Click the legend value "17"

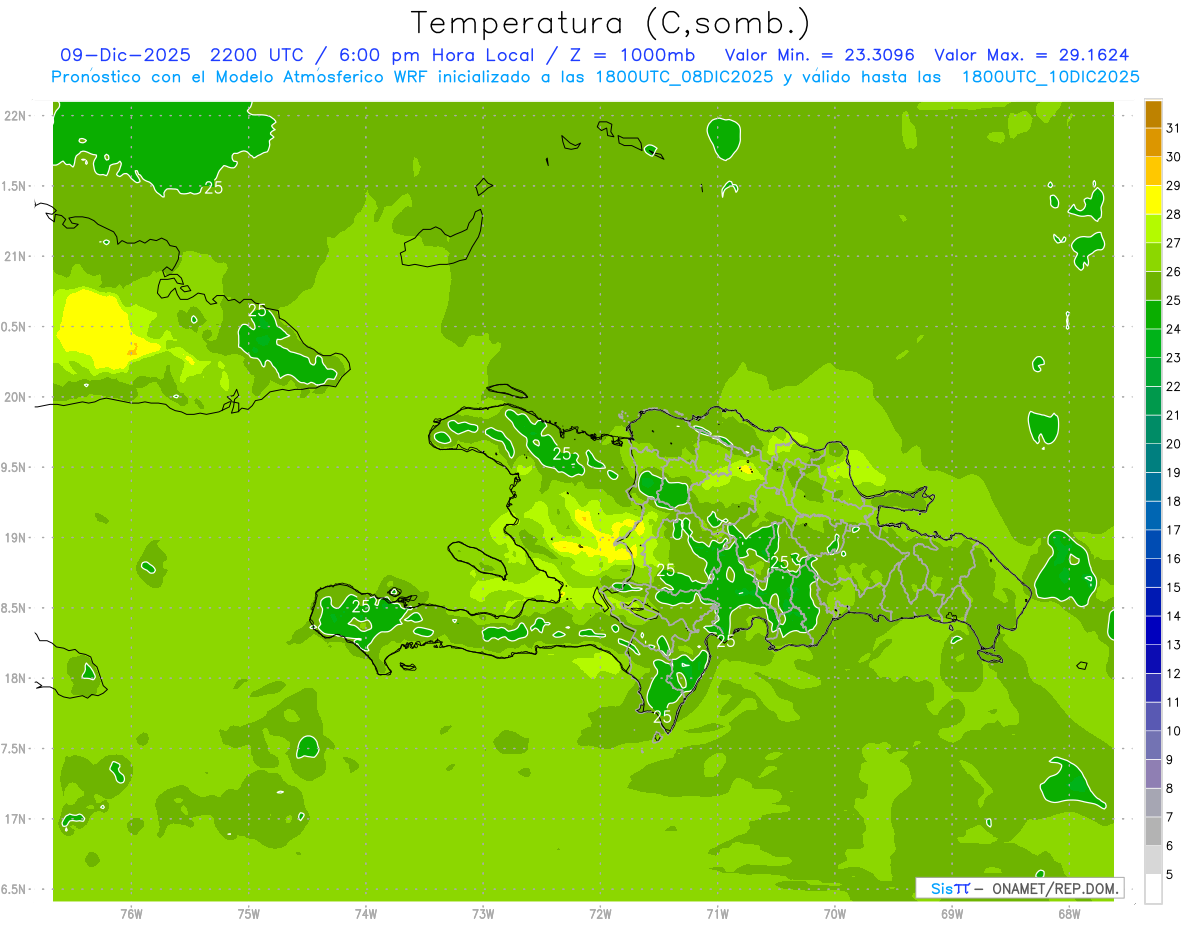point(1174,530)
